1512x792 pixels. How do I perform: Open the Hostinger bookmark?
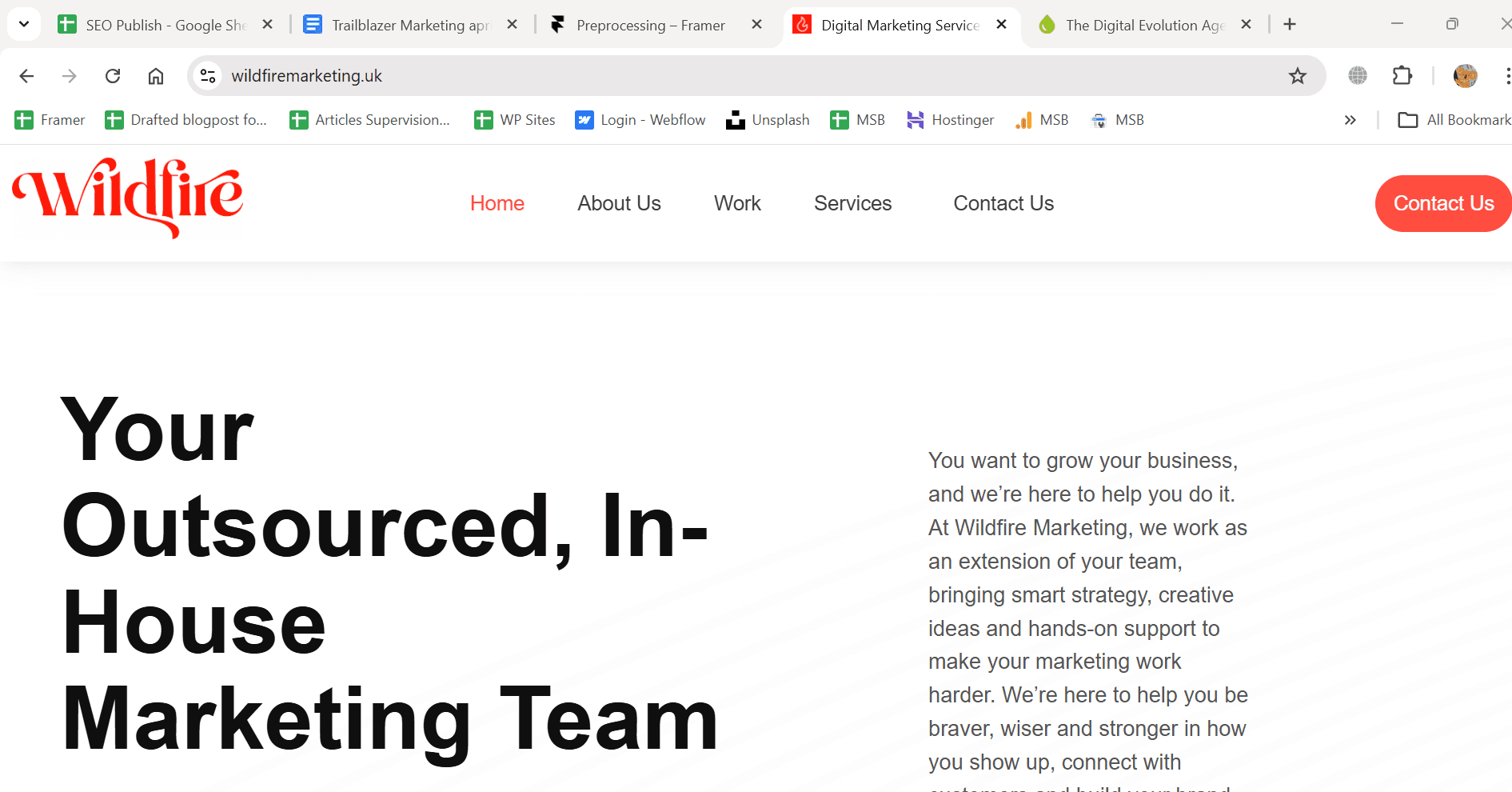coord(950,119)
